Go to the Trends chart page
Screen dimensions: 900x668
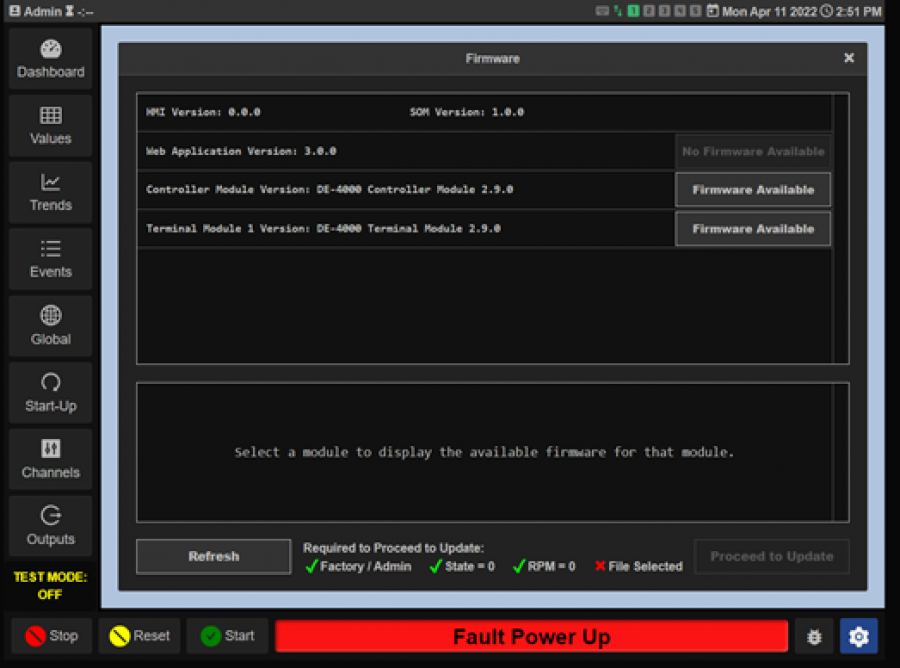[50, 192]
